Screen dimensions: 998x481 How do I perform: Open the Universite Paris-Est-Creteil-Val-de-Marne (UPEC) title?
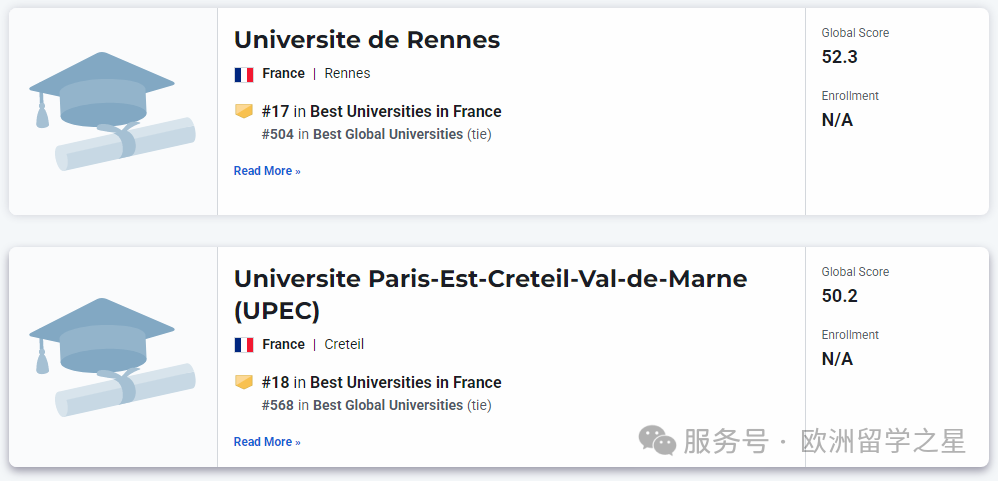(x=490, y=294)
